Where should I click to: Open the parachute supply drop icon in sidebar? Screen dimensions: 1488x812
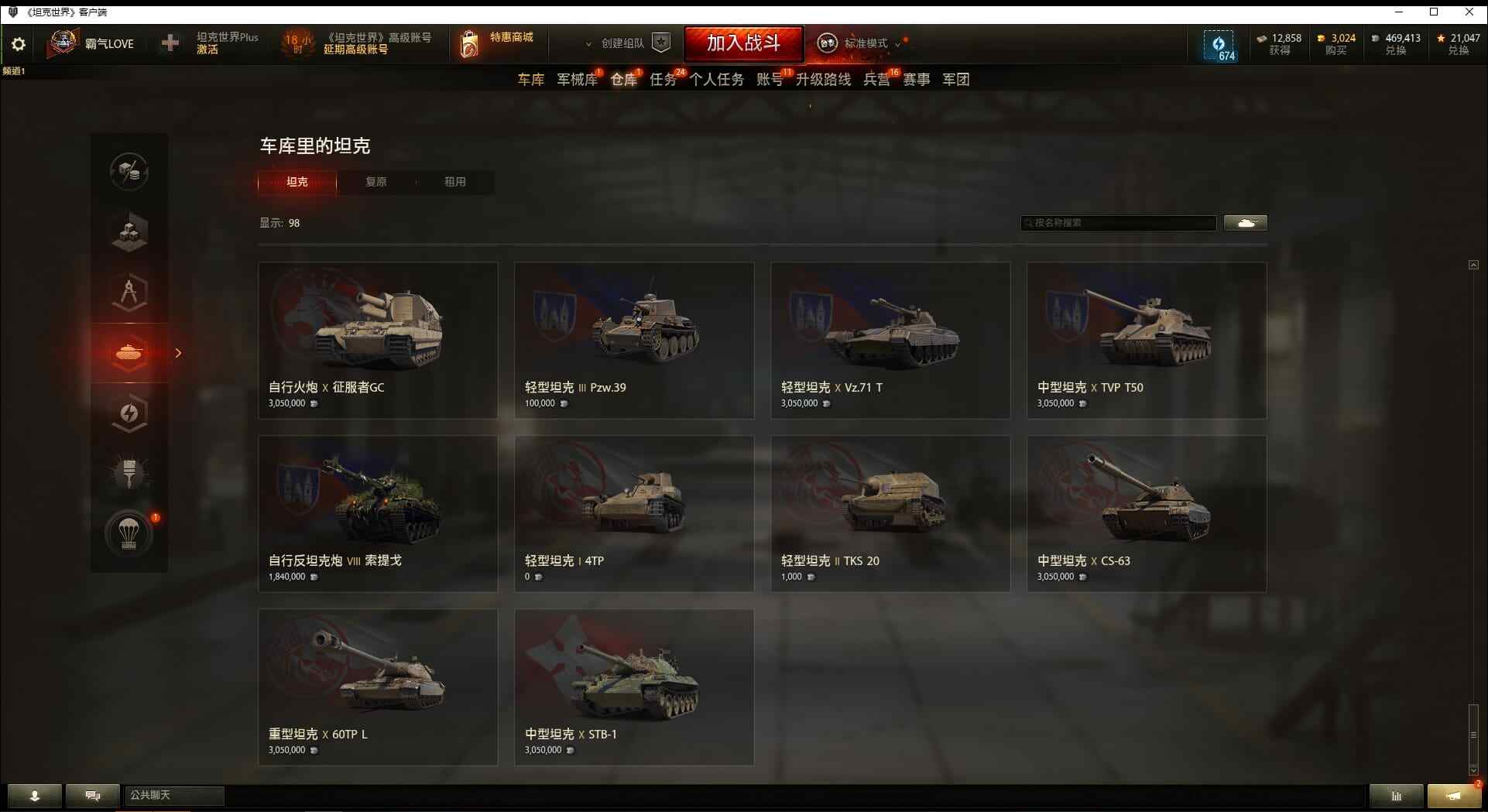click(129, 533)
